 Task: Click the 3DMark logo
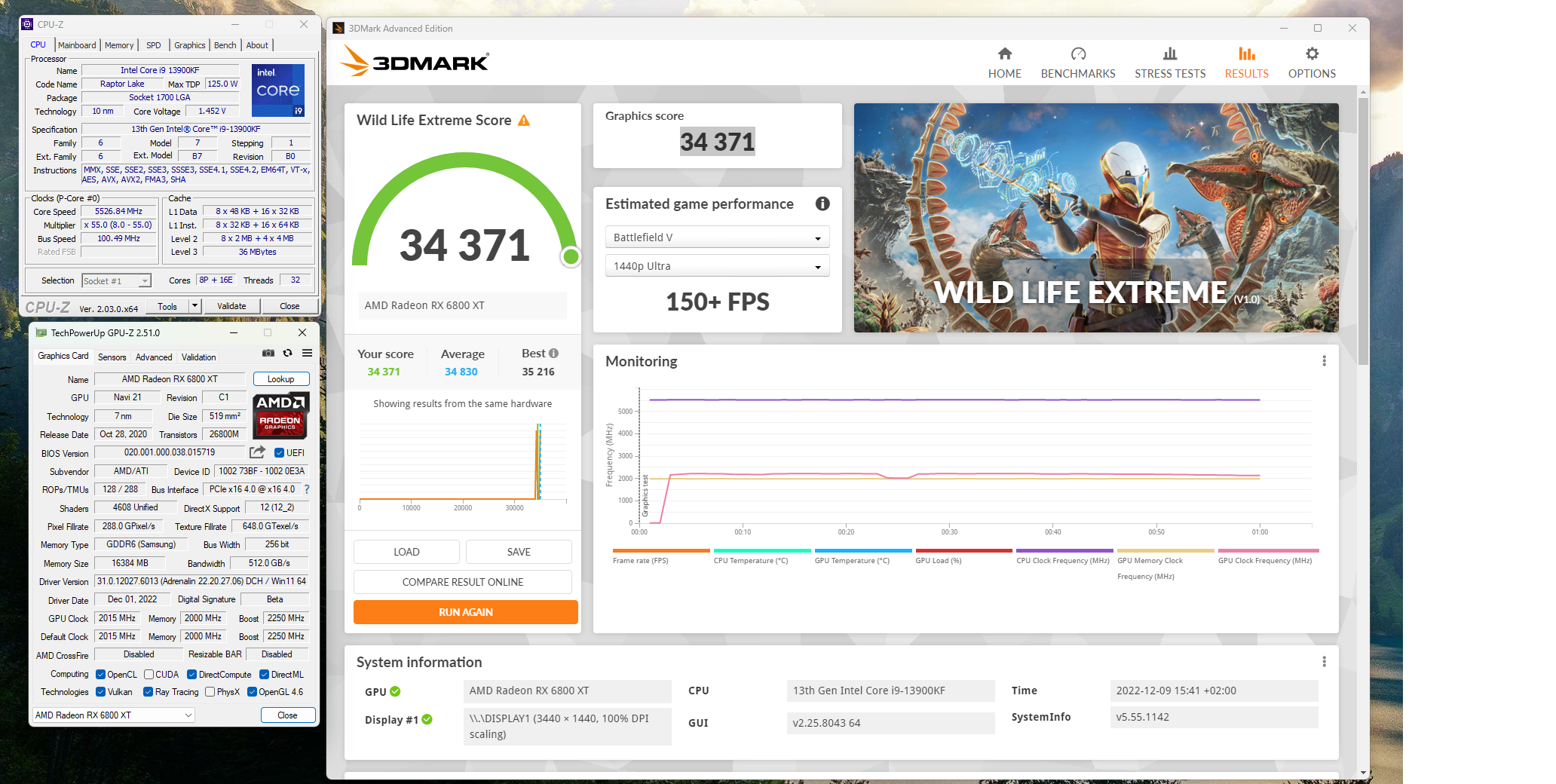click(x=415, y=62)
